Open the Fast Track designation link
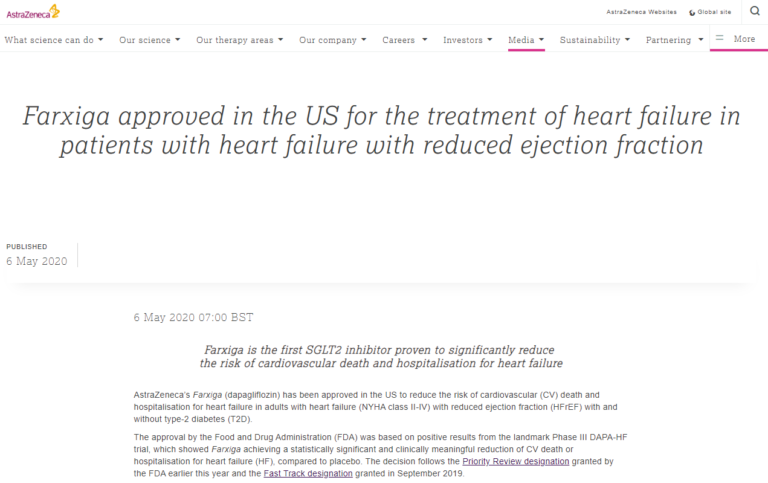Image resolution: width=768 pixels, height=483 pixels. (x=308, y=473)
